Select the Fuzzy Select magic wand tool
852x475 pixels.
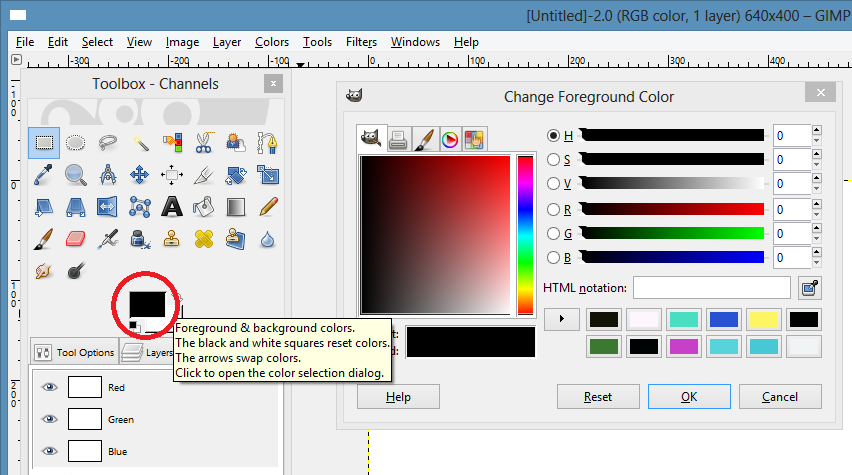(140, 143)
